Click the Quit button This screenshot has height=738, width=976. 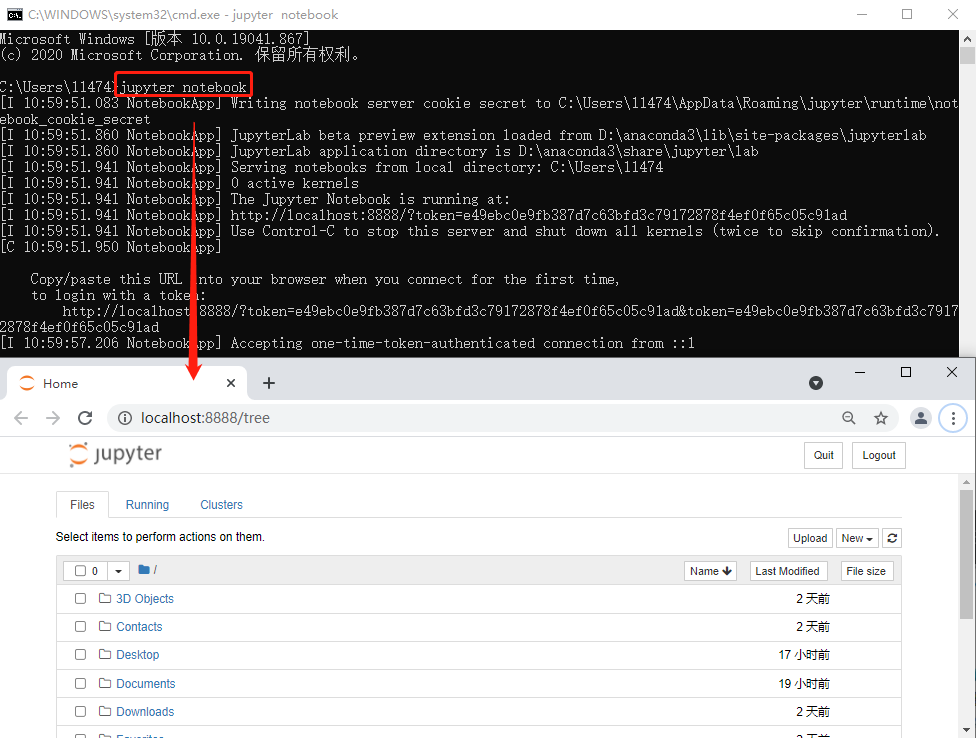pyautogui.click(x=824, y=455)
